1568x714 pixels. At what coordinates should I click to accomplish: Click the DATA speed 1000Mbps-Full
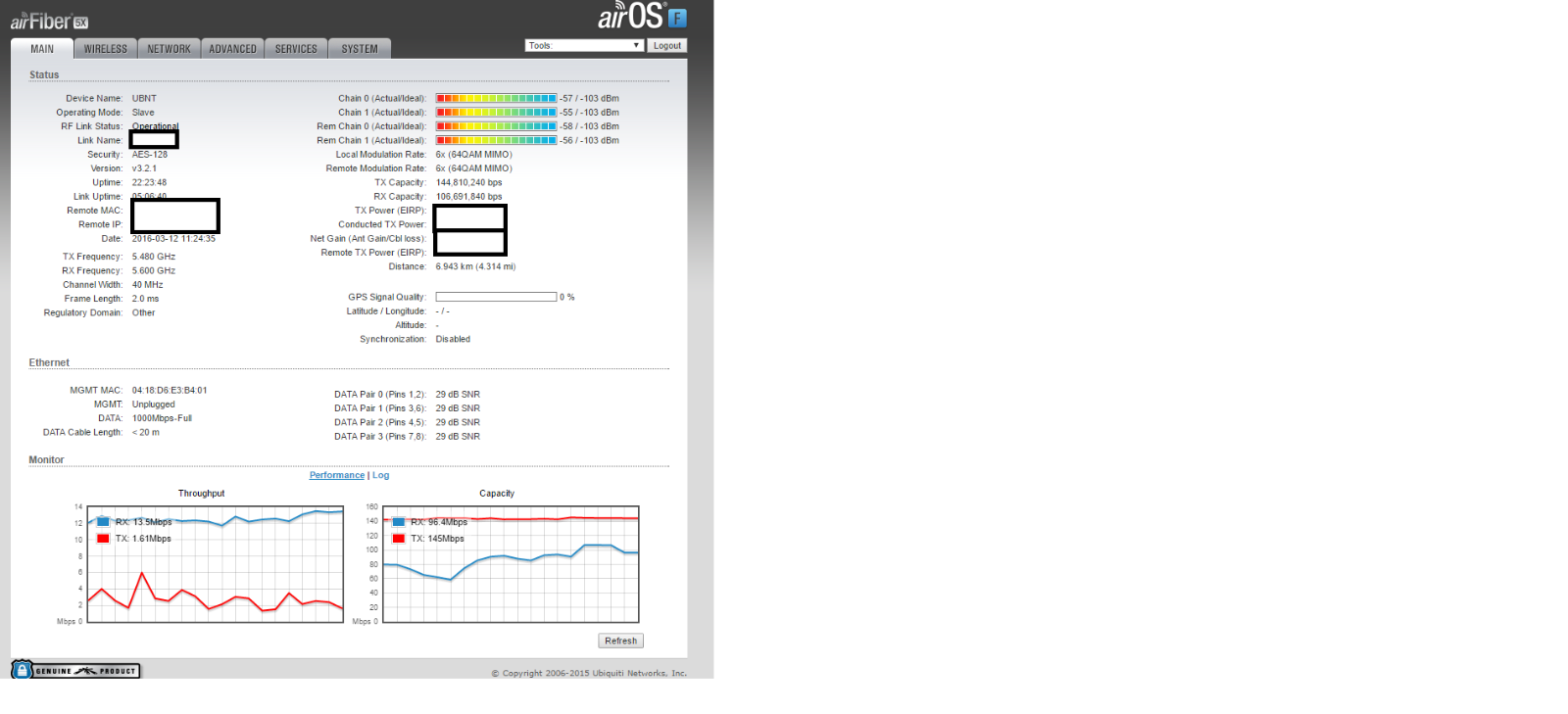162,418
